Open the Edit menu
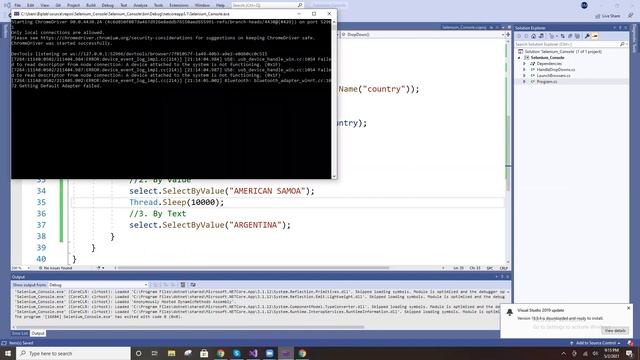Viewport: 640px width, 360px height. pyautogui.click(x=31, y=5)
